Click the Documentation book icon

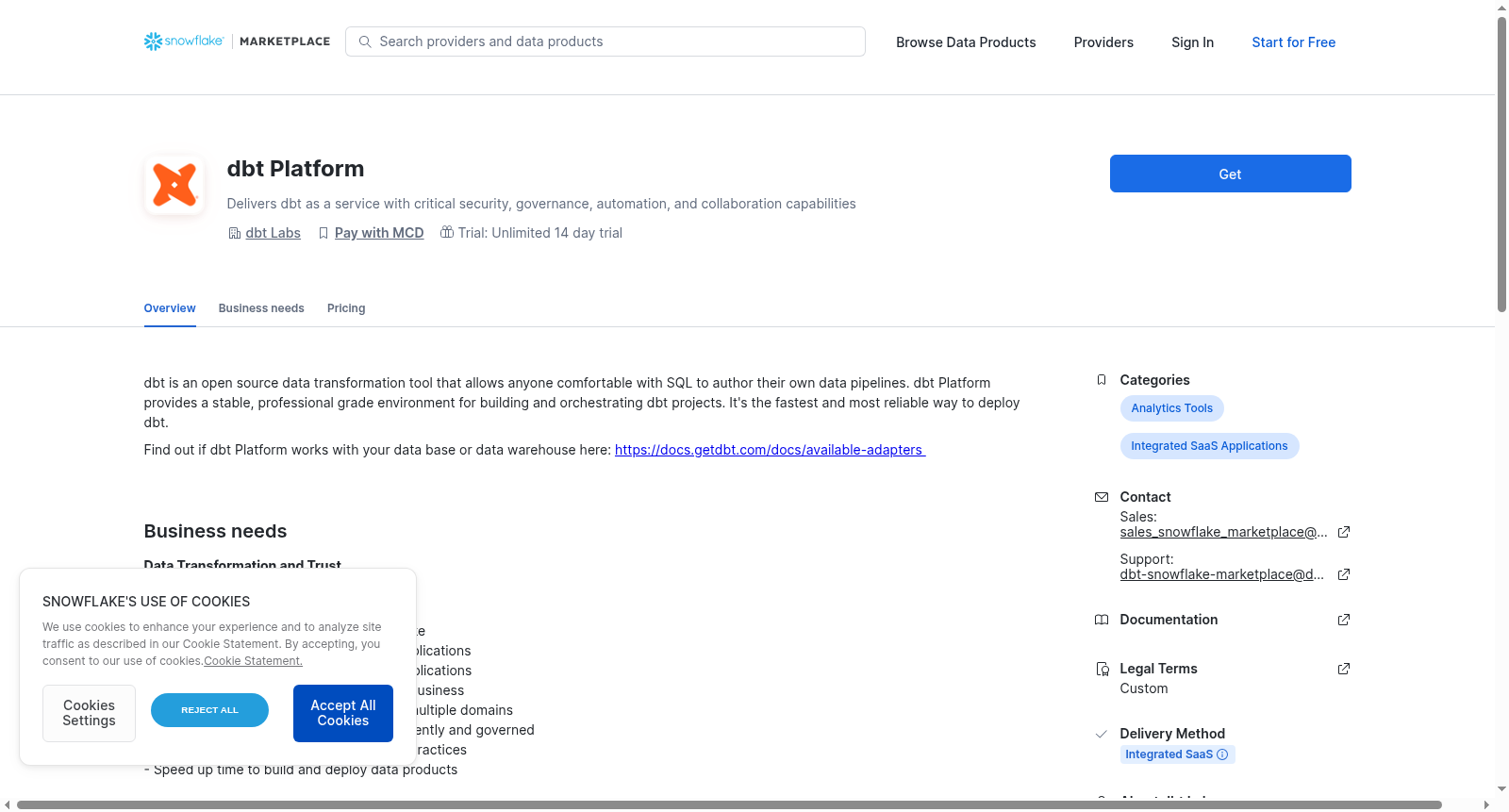point(1102,620)
